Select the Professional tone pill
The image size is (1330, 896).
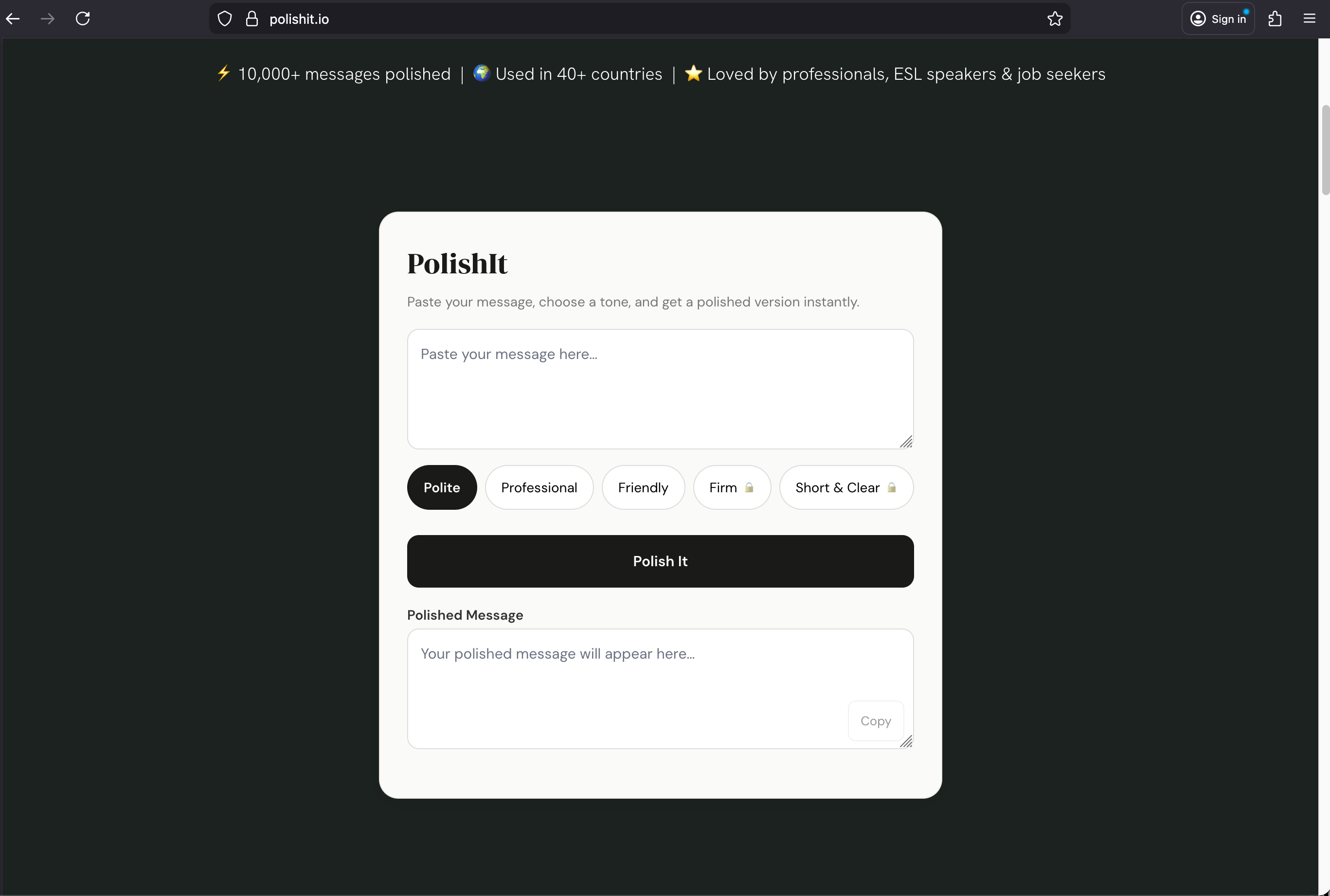tap(539, 487)
